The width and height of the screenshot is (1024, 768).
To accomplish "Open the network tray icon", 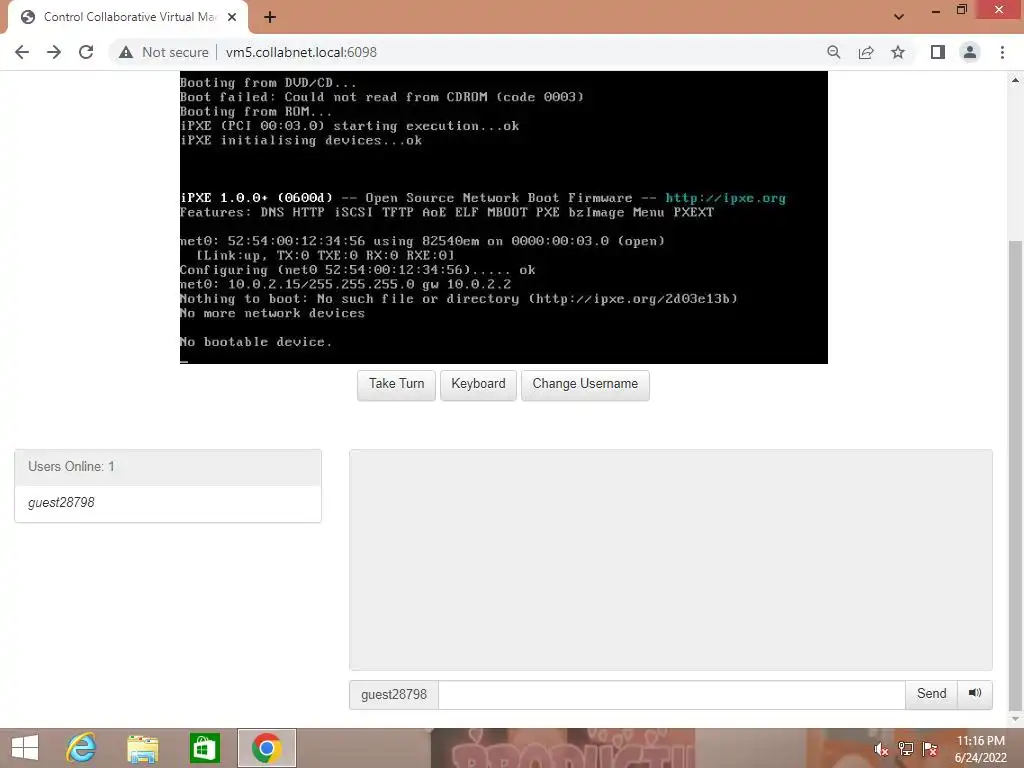I will pos(906,749).
